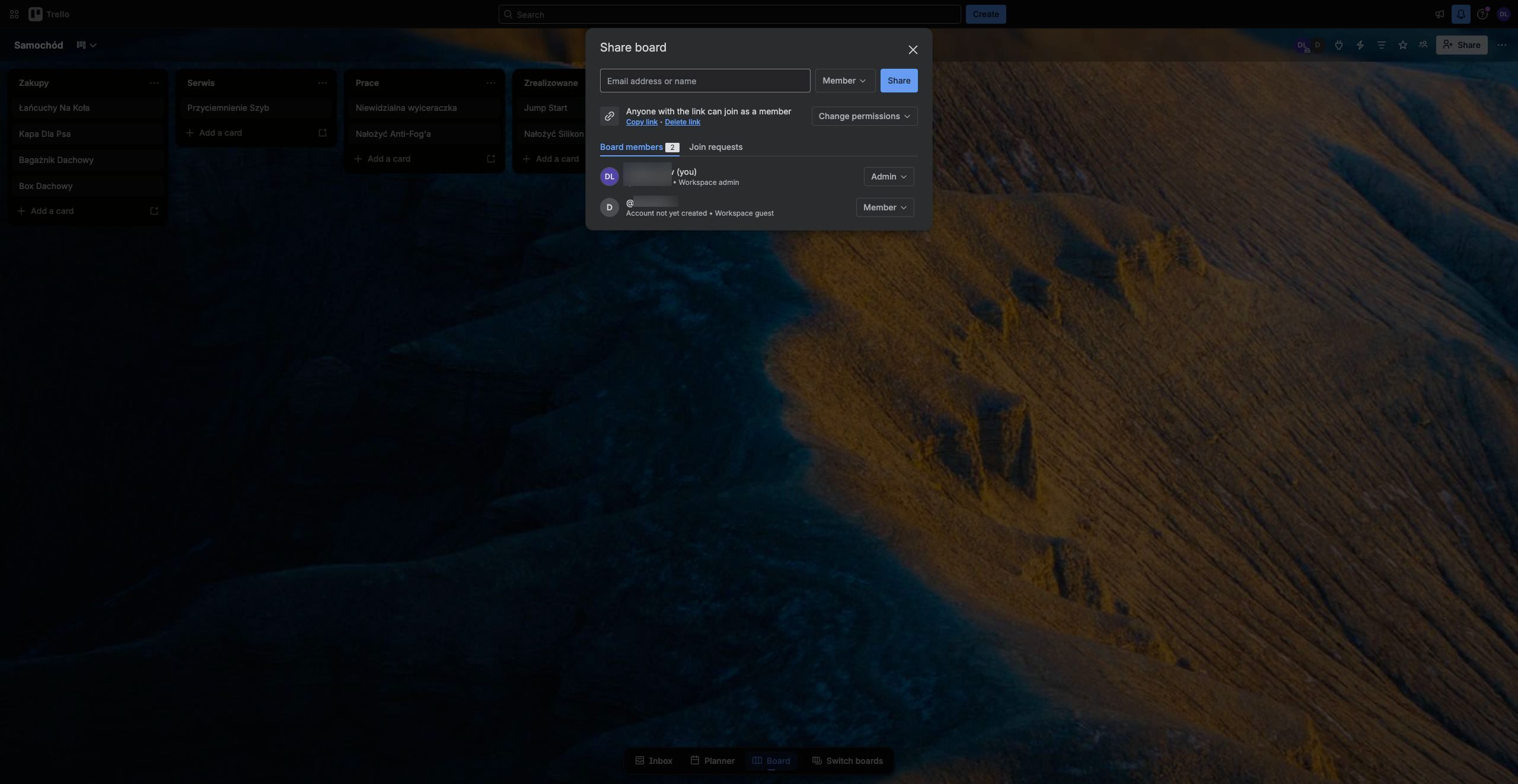Open the DL account avatar in top bar
1518x784 pixels.
coord(1503,14)
